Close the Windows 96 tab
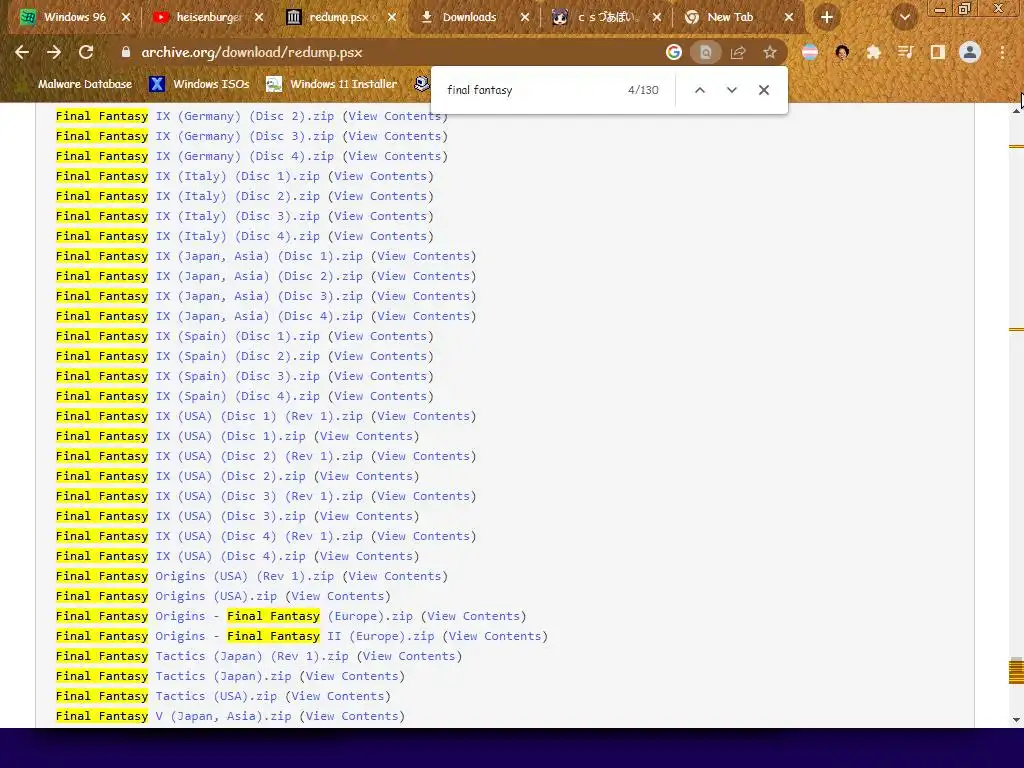The height and width of the screenshot is (768, 1024). tap(126, 18)
